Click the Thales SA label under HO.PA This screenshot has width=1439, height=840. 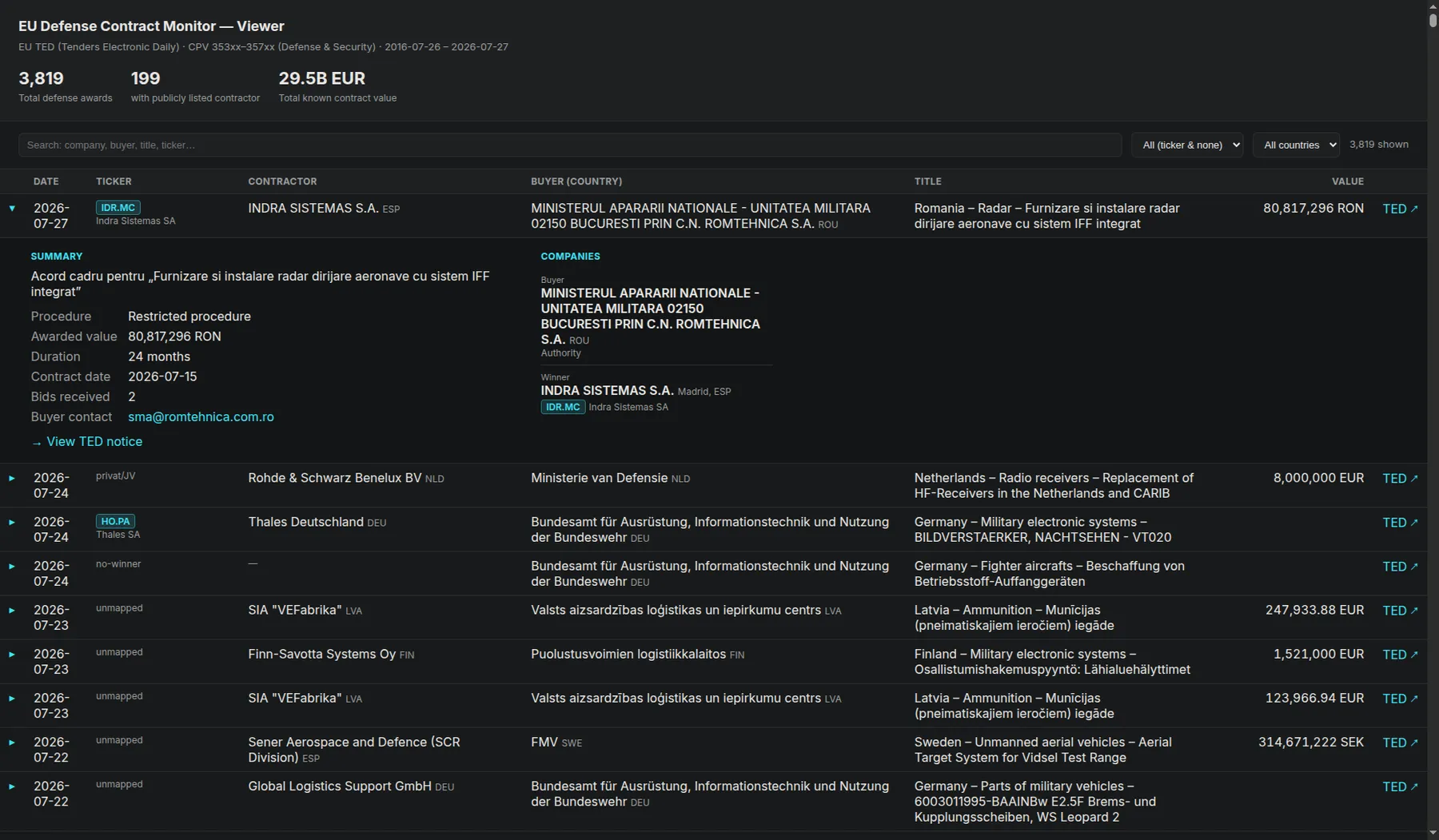118,535
